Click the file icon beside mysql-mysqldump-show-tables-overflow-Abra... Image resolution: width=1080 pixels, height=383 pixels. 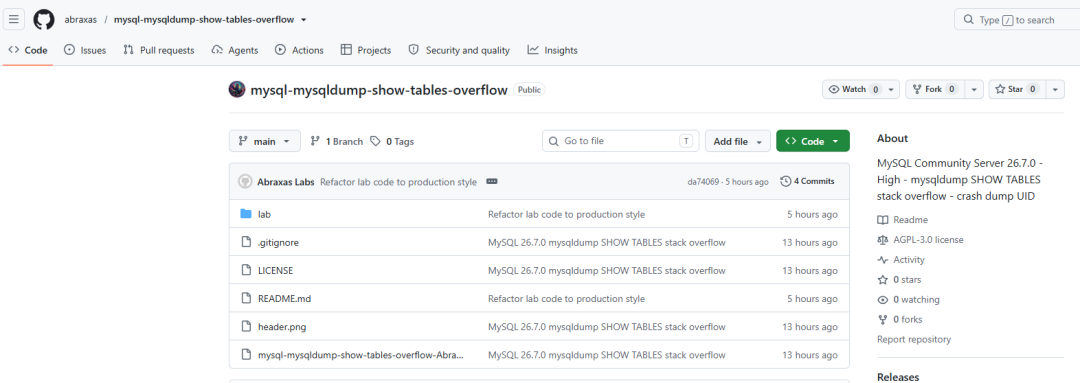tap(246, 355)
